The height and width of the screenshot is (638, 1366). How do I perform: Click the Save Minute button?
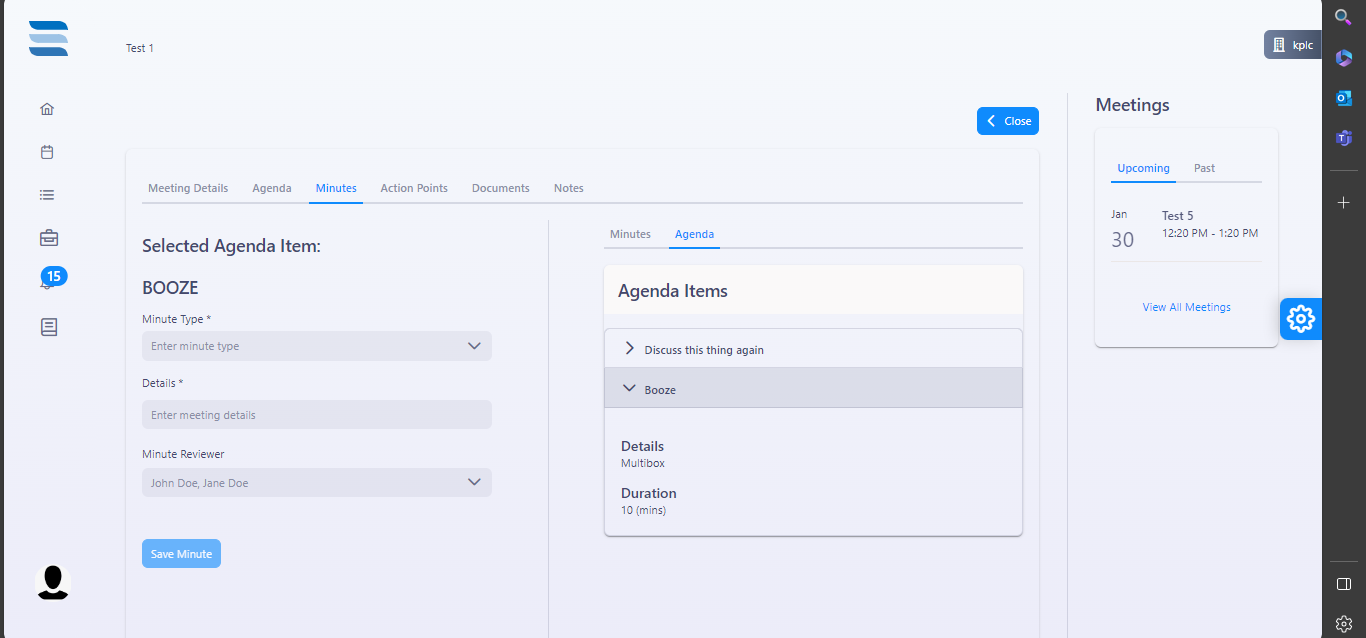181,554
